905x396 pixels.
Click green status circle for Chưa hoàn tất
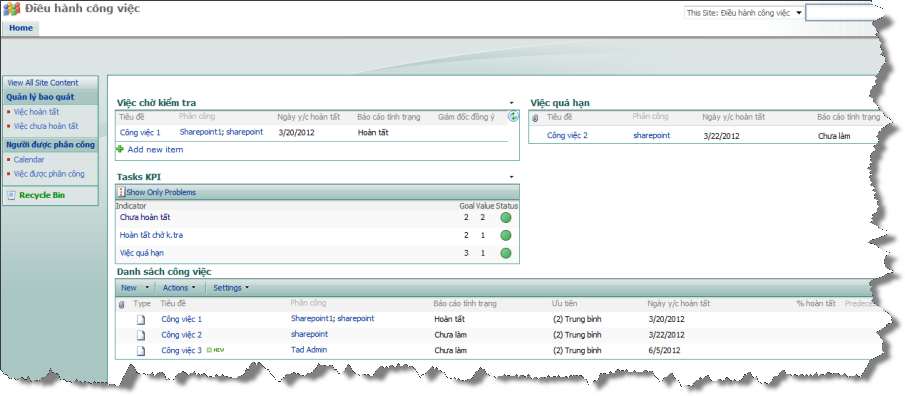point(506,218)
